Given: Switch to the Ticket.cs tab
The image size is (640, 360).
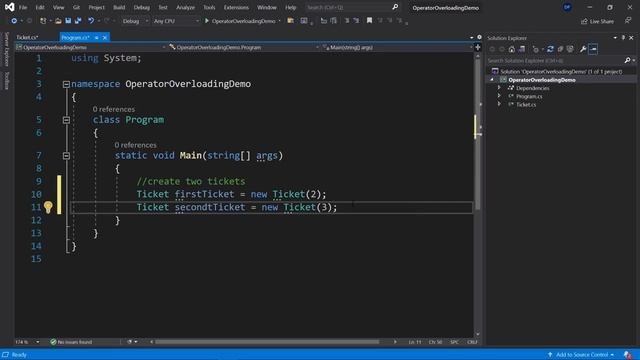Looking at the screenshot, I should coord(27,38).
